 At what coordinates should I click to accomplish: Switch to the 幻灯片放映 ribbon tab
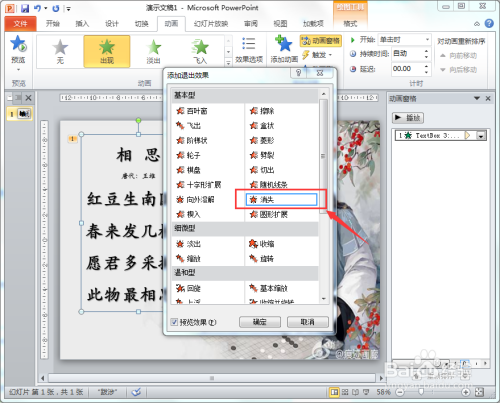coord(211,23)
